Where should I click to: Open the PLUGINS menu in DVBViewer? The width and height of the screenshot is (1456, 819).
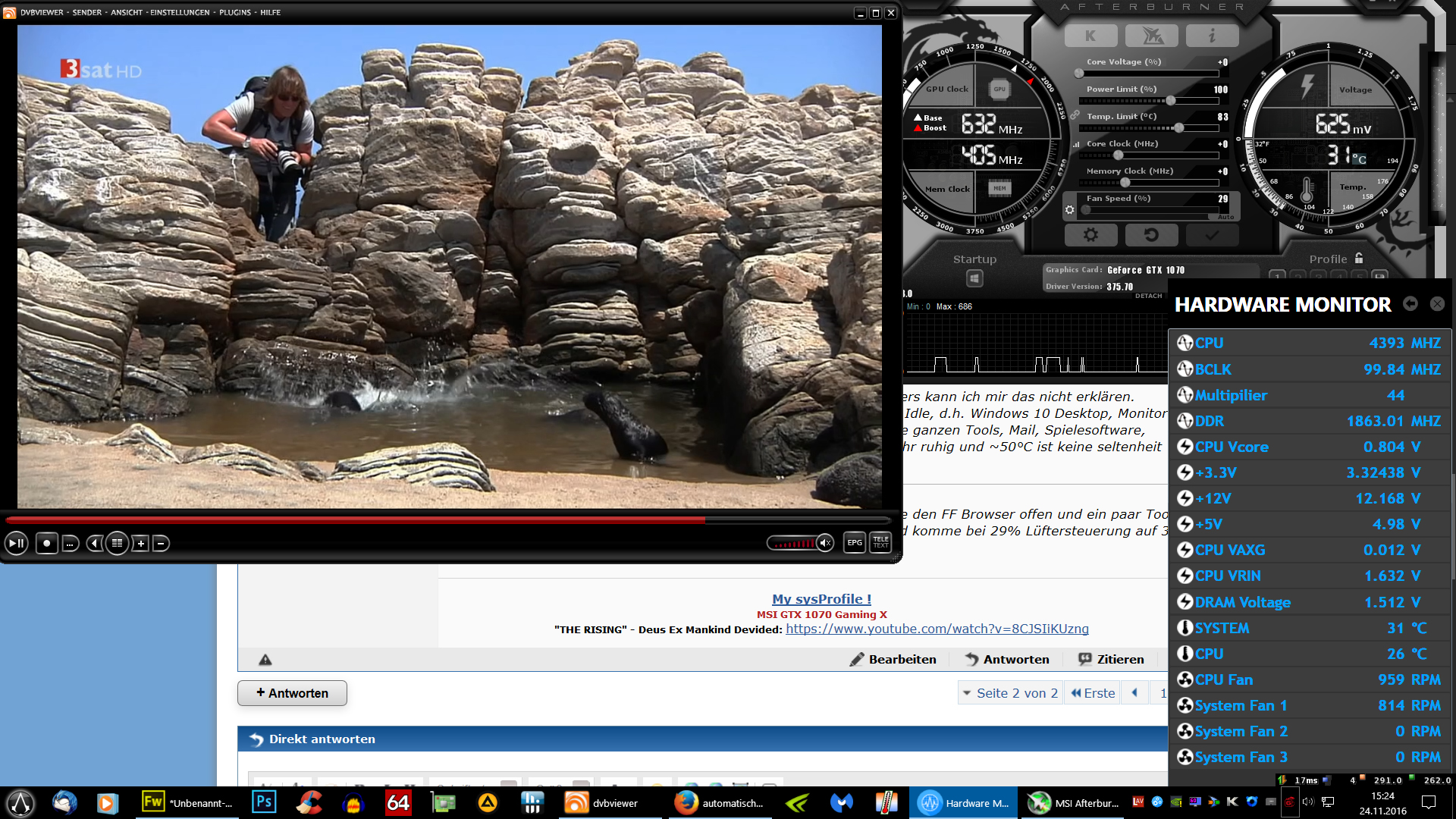pos(235,12)
